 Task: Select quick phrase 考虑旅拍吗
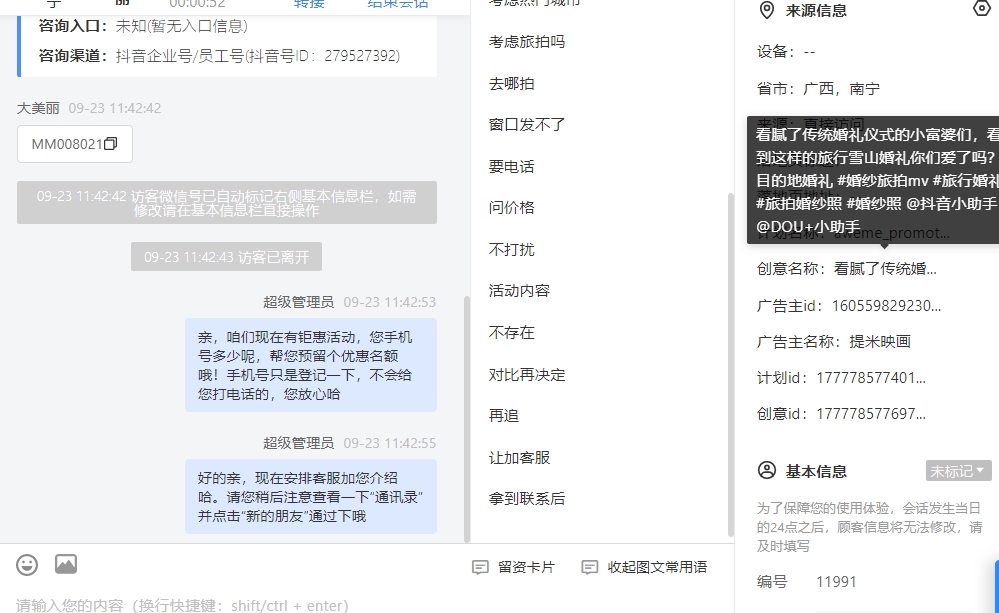point(527,42)
